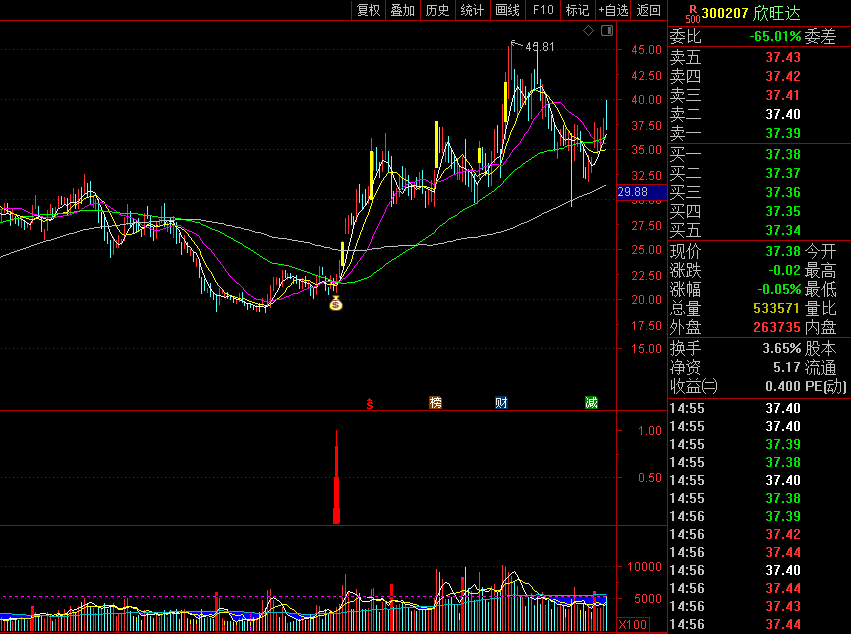Click the X100 volume unit label
Image resolution: width=851 pixels, height=634 pixels.
pos(633,624)
